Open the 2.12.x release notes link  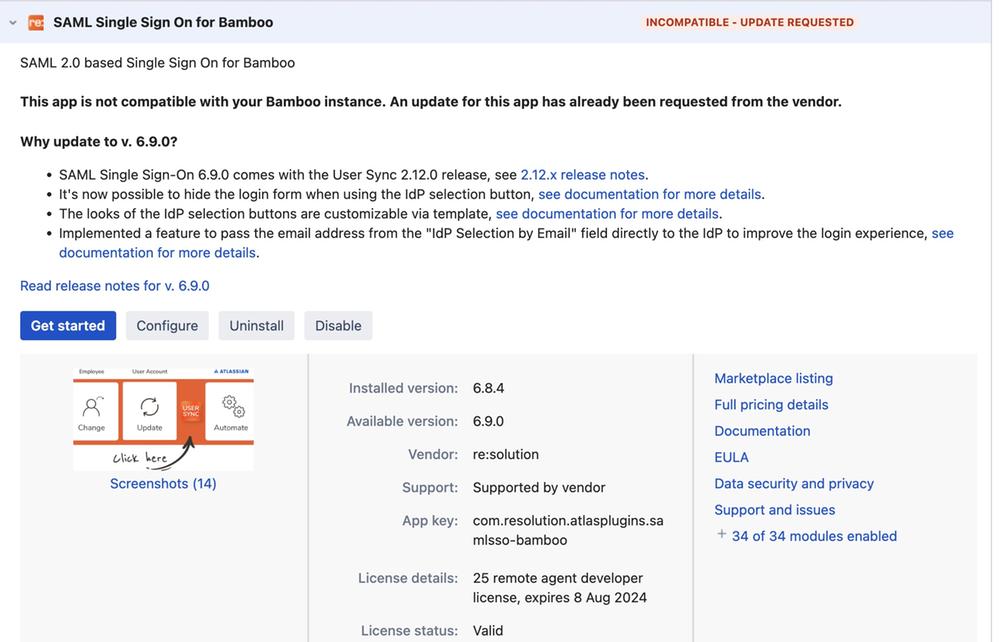click(582, 175)
